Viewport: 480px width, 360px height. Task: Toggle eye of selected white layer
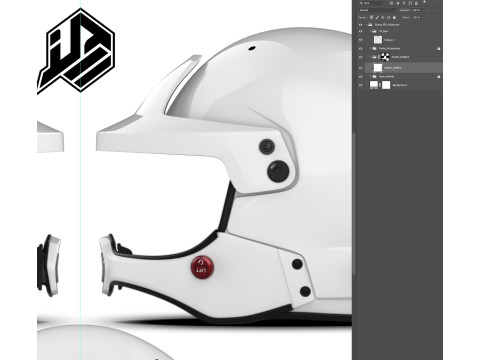point(360,68)
